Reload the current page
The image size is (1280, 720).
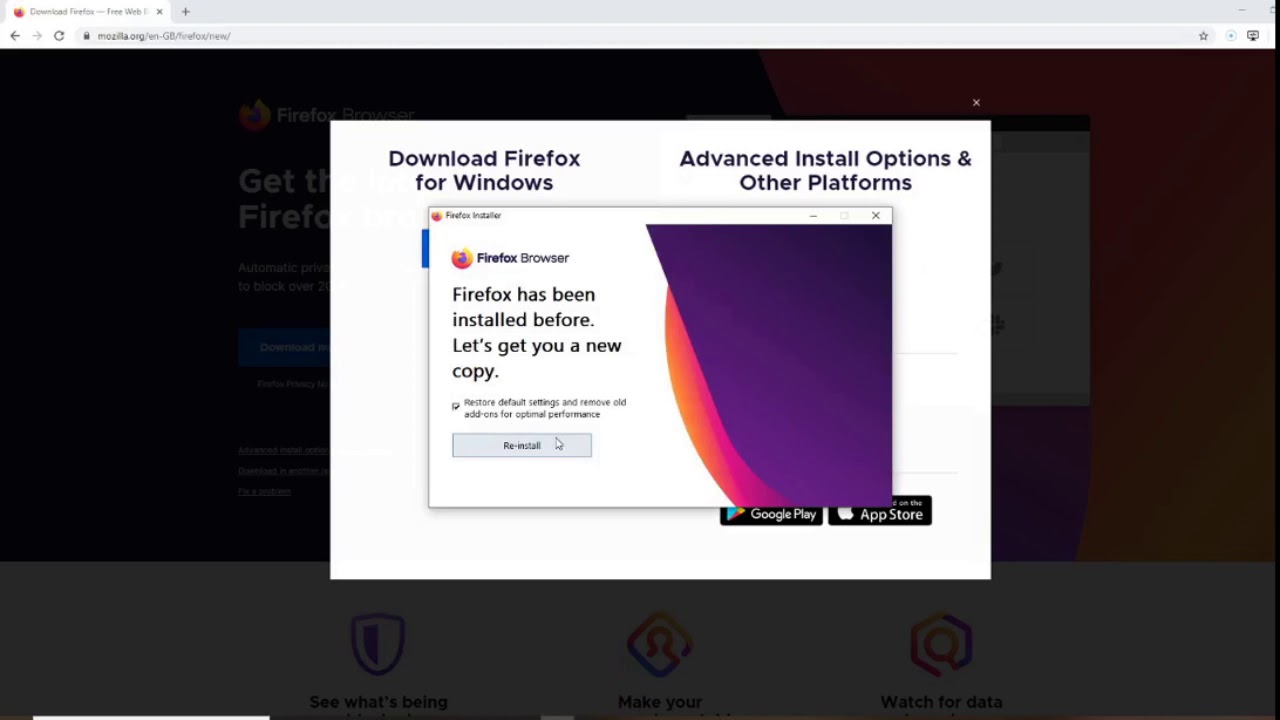click(x=59, y=36)
